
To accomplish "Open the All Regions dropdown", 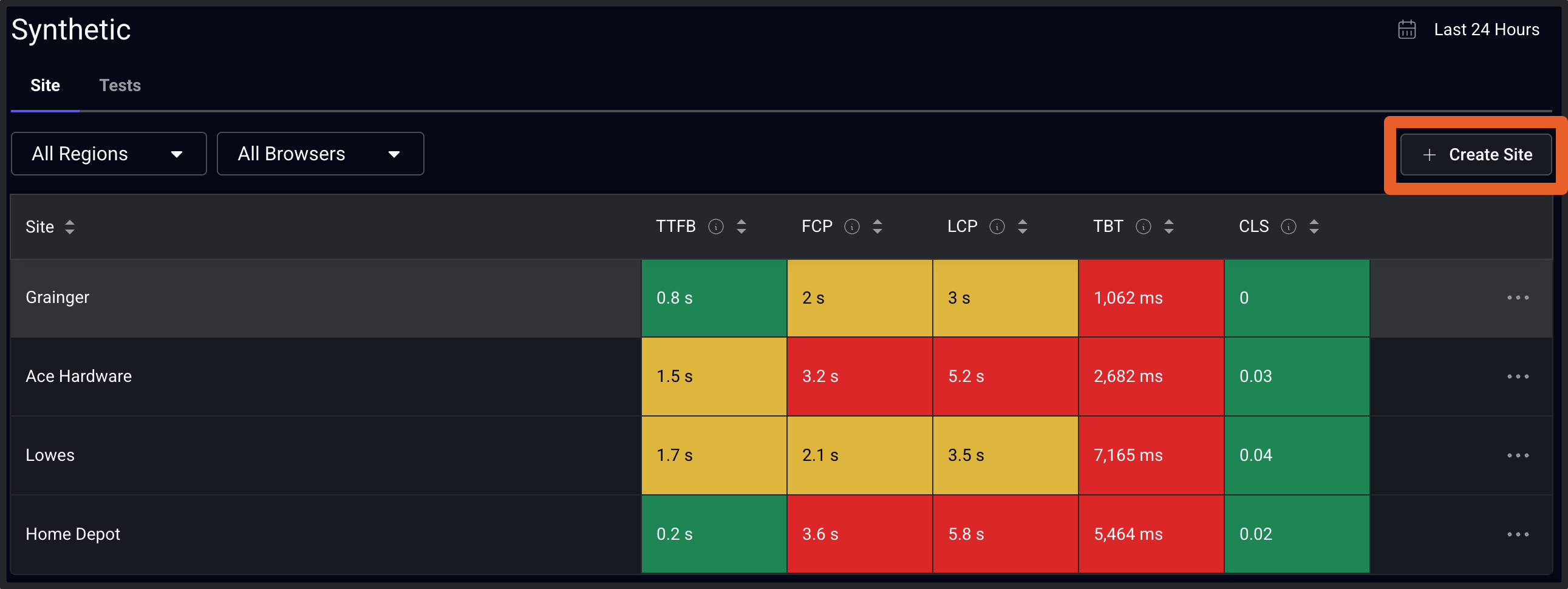I will click(x=108, y=154).
